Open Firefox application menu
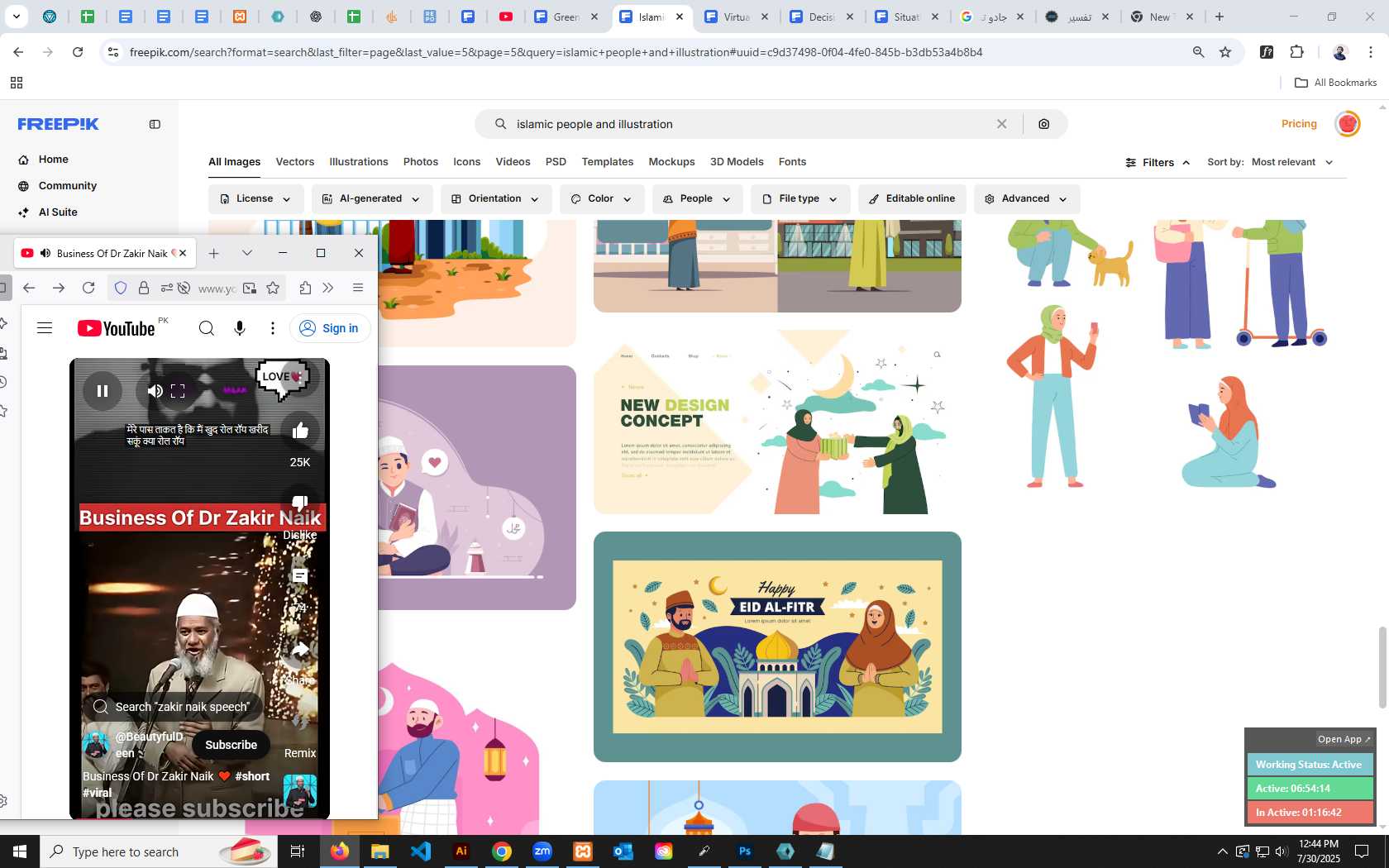This screenshot has width=1389, height=868. point(358,288)
